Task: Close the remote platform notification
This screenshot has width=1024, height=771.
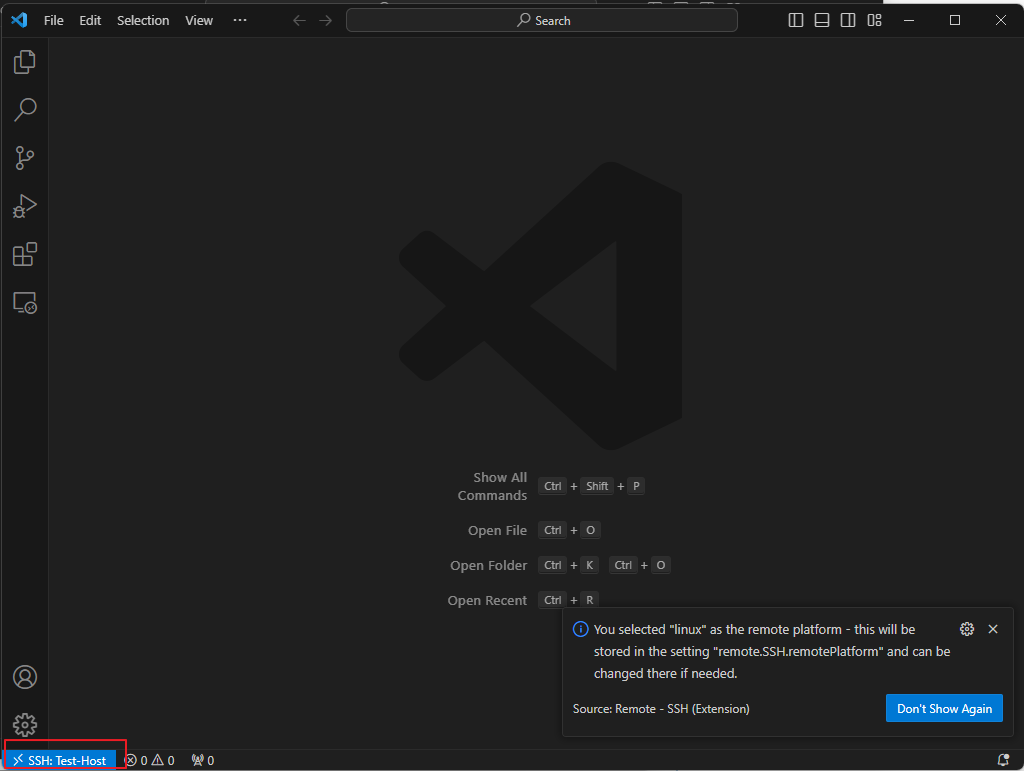Action: point(993,629)
